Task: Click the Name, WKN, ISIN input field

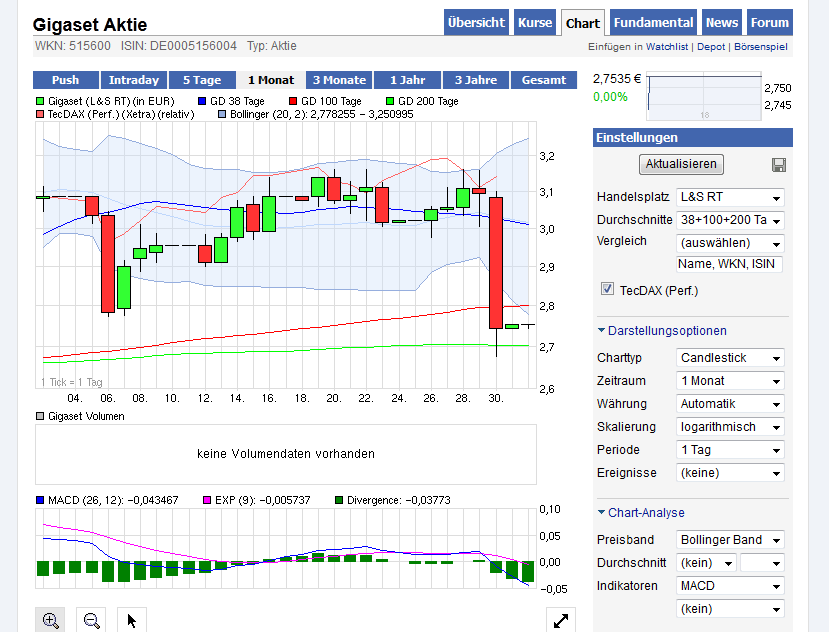Action: coord(729,264)
